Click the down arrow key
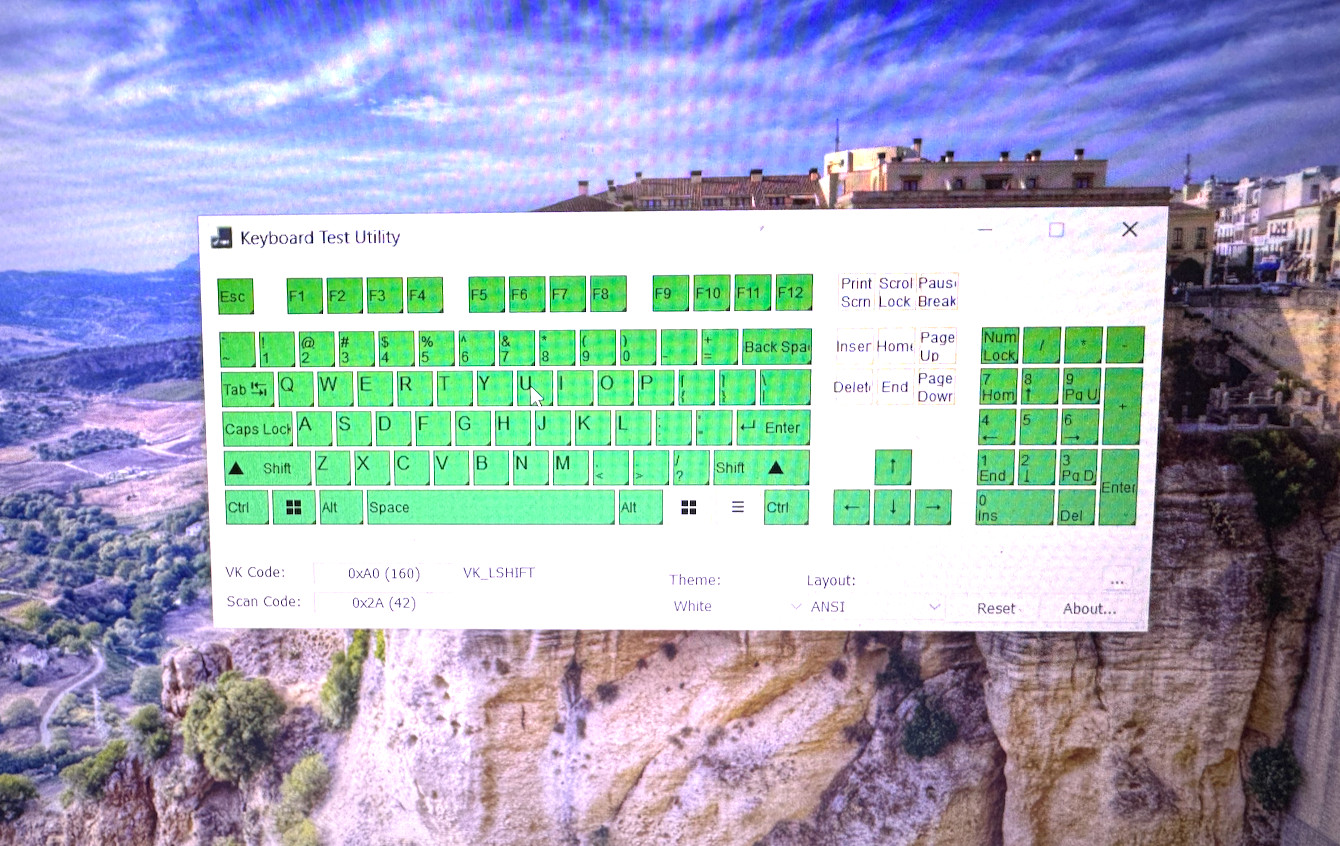This screenshot has height=846, width=1340. (892, 507)
